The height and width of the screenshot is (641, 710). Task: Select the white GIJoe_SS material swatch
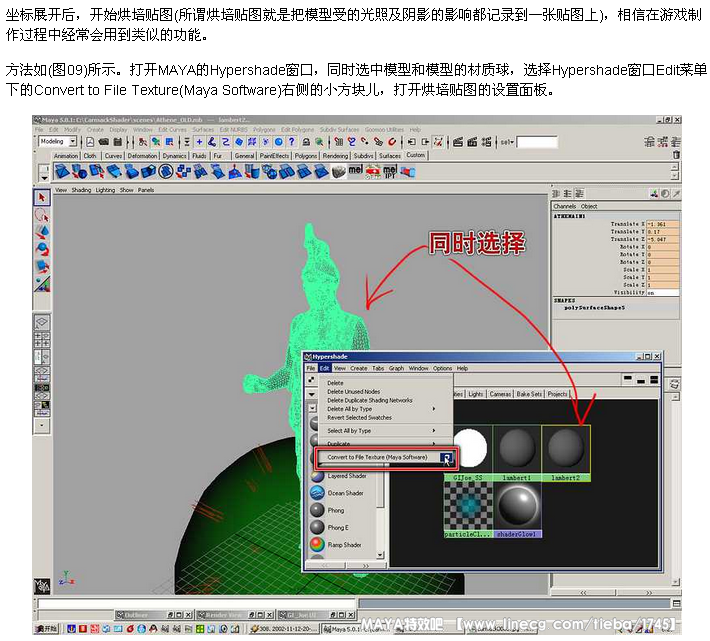tap(468, 453)
